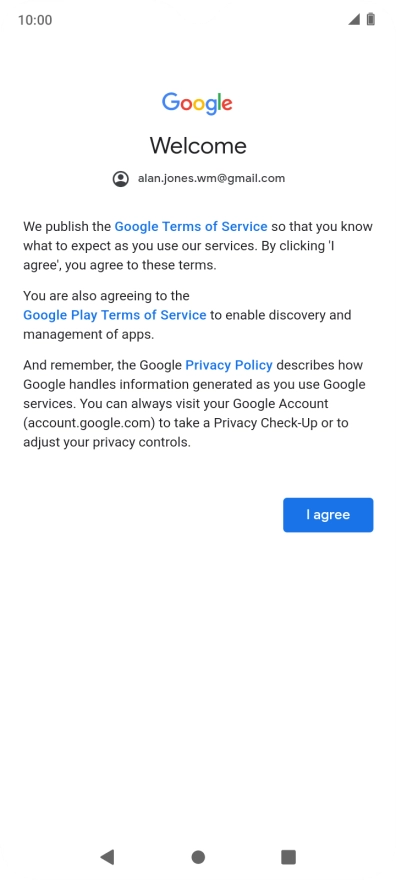Tap the Android home circle button
396x880 pixels.
coord(198,857)
